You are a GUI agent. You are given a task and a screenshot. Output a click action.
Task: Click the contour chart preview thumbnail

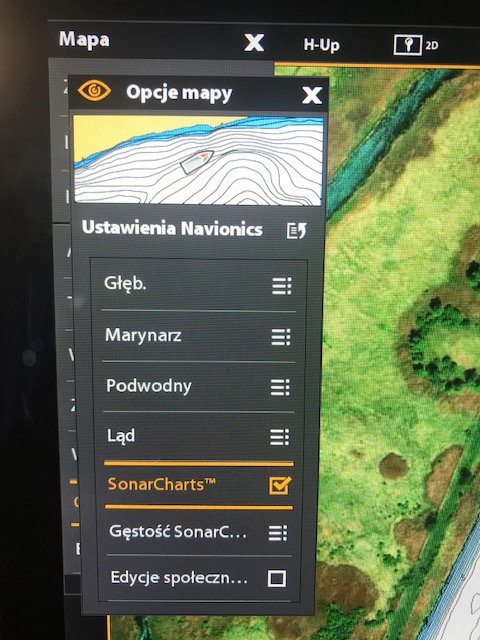[198, 160]
